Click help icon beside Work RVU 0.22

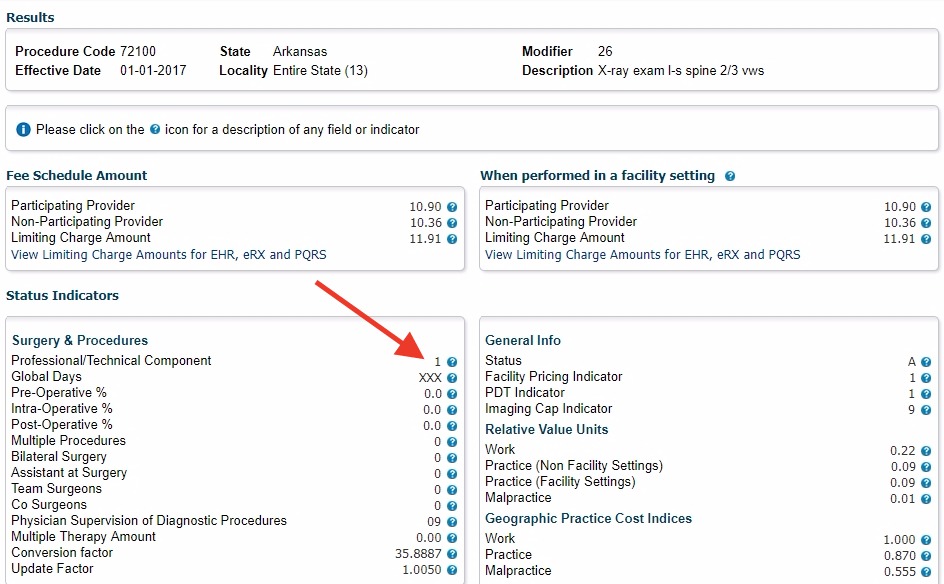pos(926,451)
